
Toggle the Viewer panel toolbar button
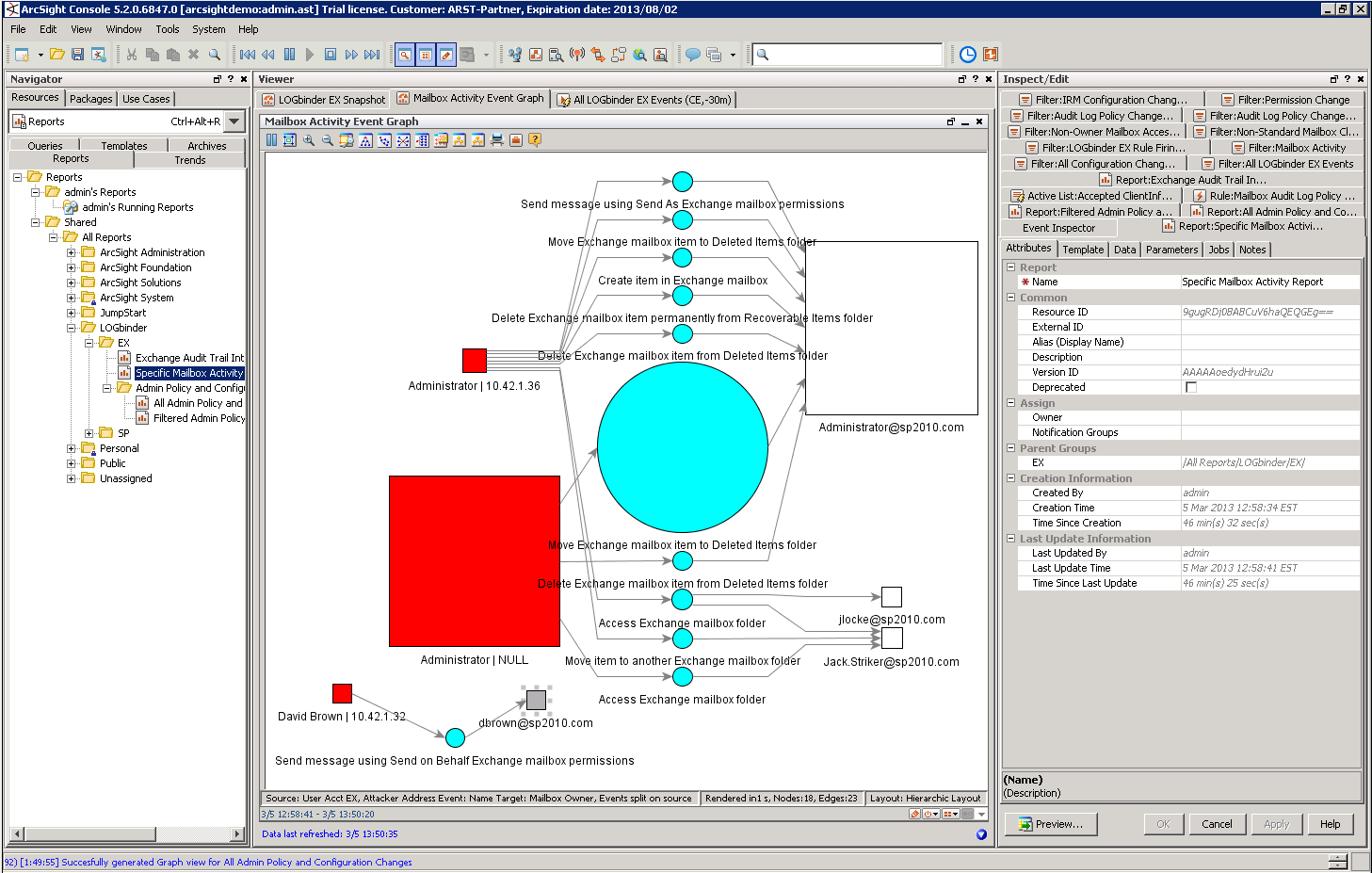[426, 55]
